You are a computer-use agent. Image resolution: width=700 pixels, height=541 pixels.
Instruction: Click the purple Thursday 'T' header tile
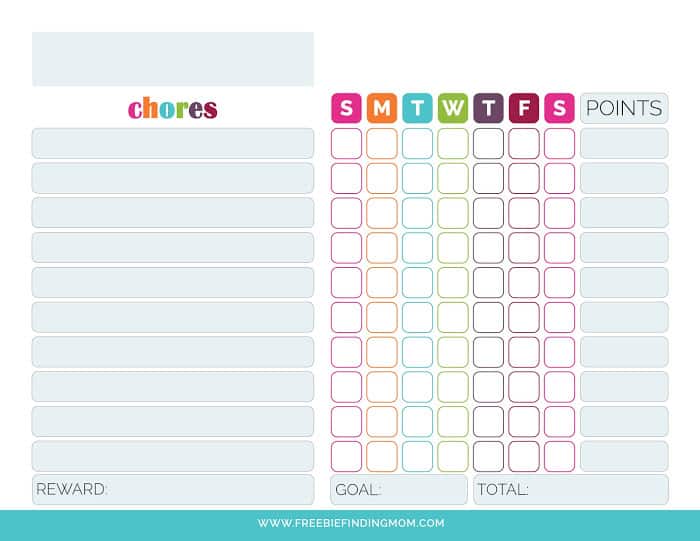pos(488,108)
